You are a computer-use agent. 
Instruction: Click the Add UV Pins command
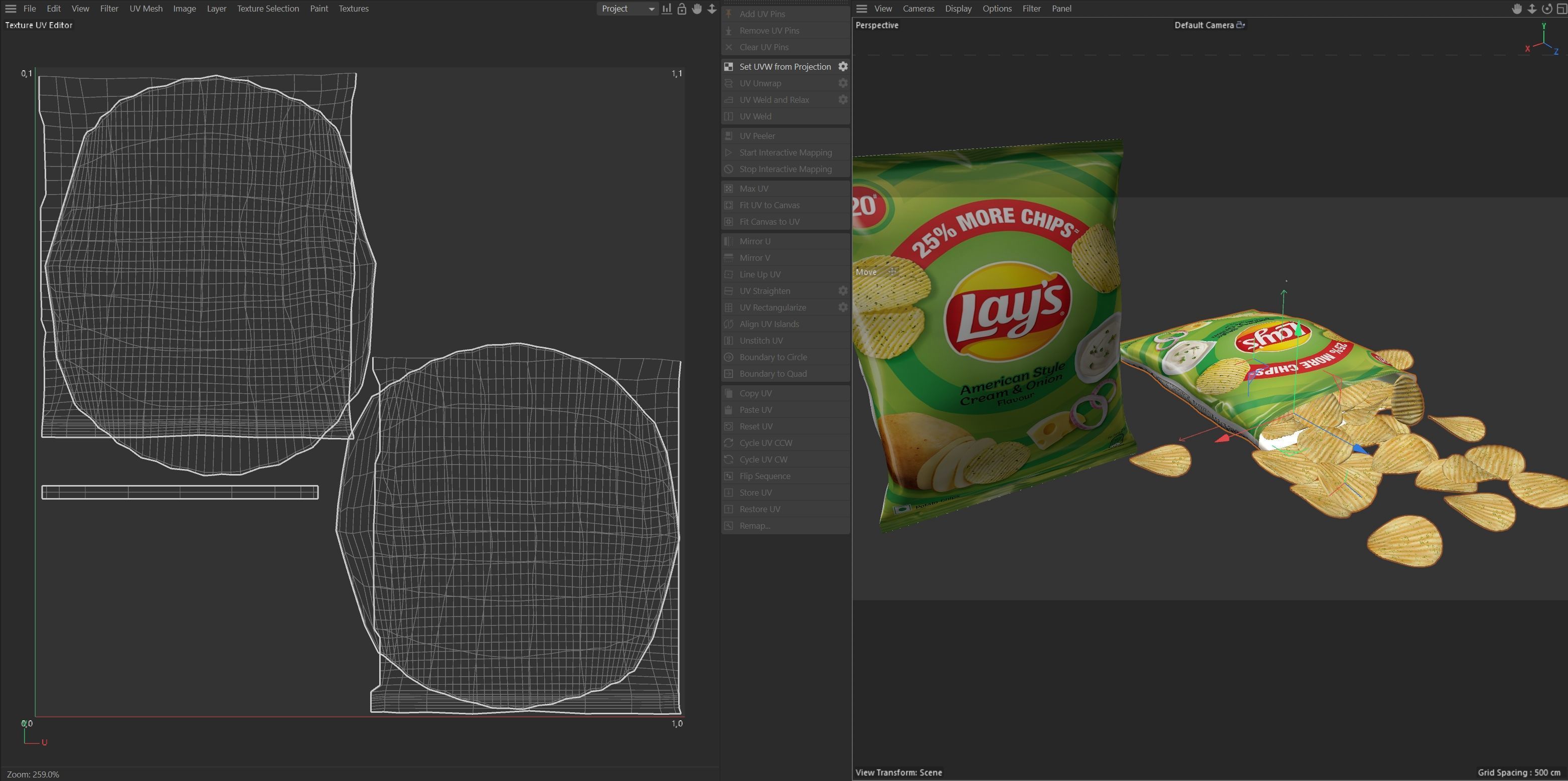tap(786, 14)
